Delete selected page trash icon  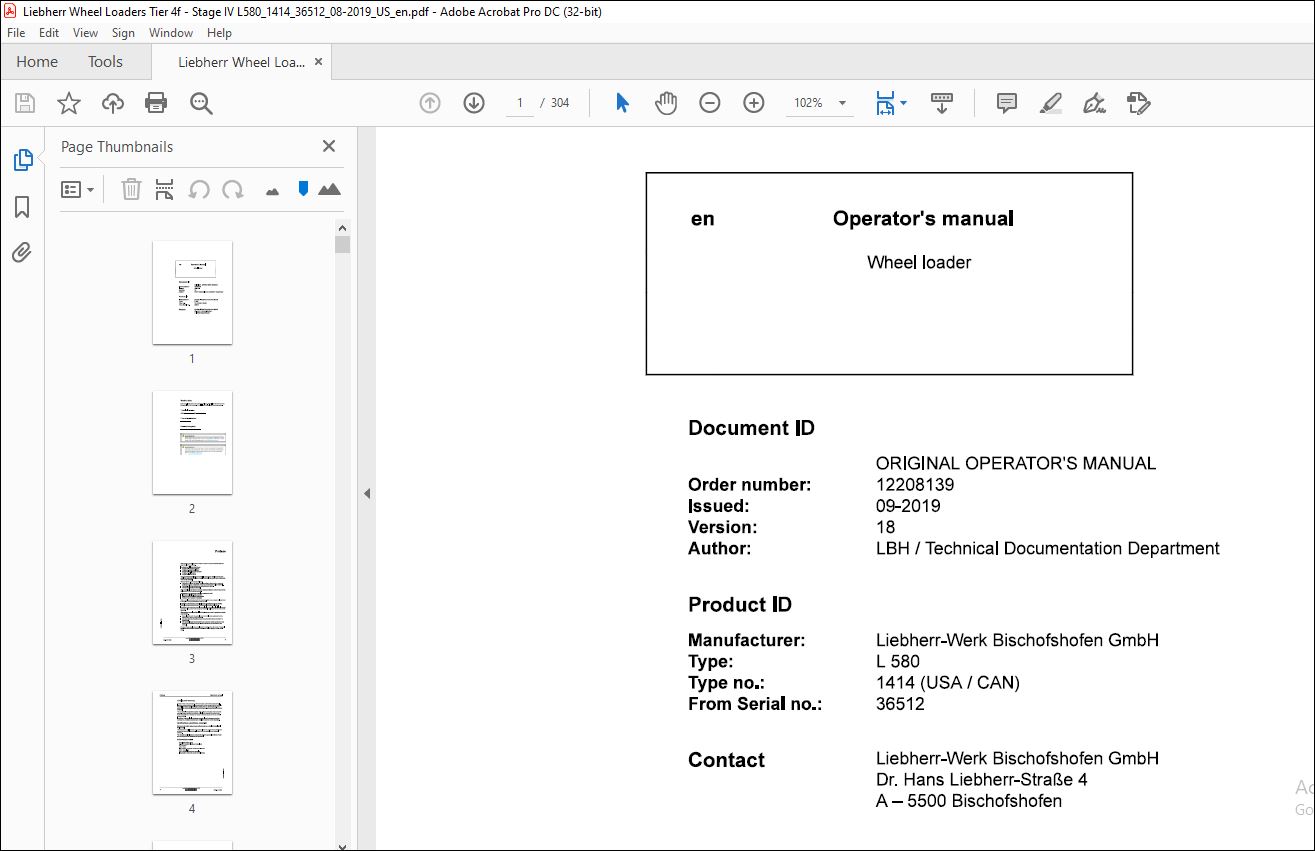[131, 189]
